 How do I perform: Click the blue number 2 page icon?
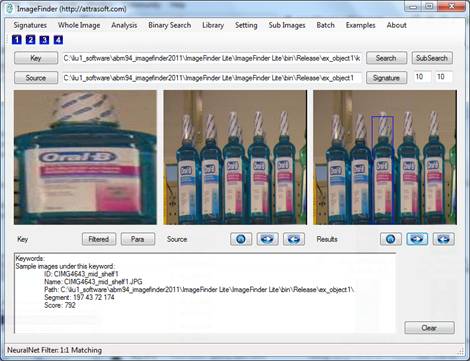click(30, 40)
